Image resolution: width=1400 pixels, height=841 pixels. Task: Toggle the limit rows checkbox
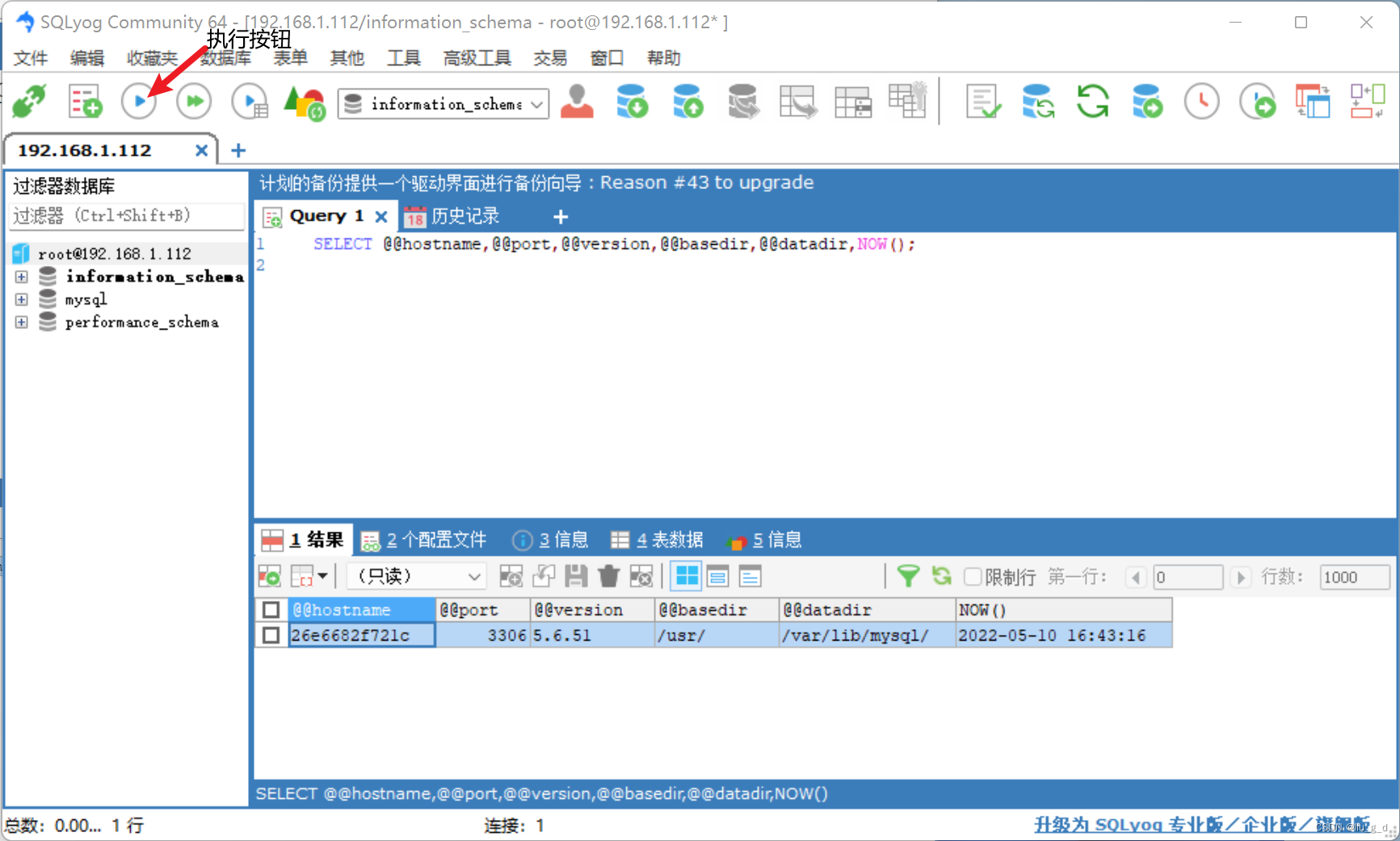tap(973, 577)
